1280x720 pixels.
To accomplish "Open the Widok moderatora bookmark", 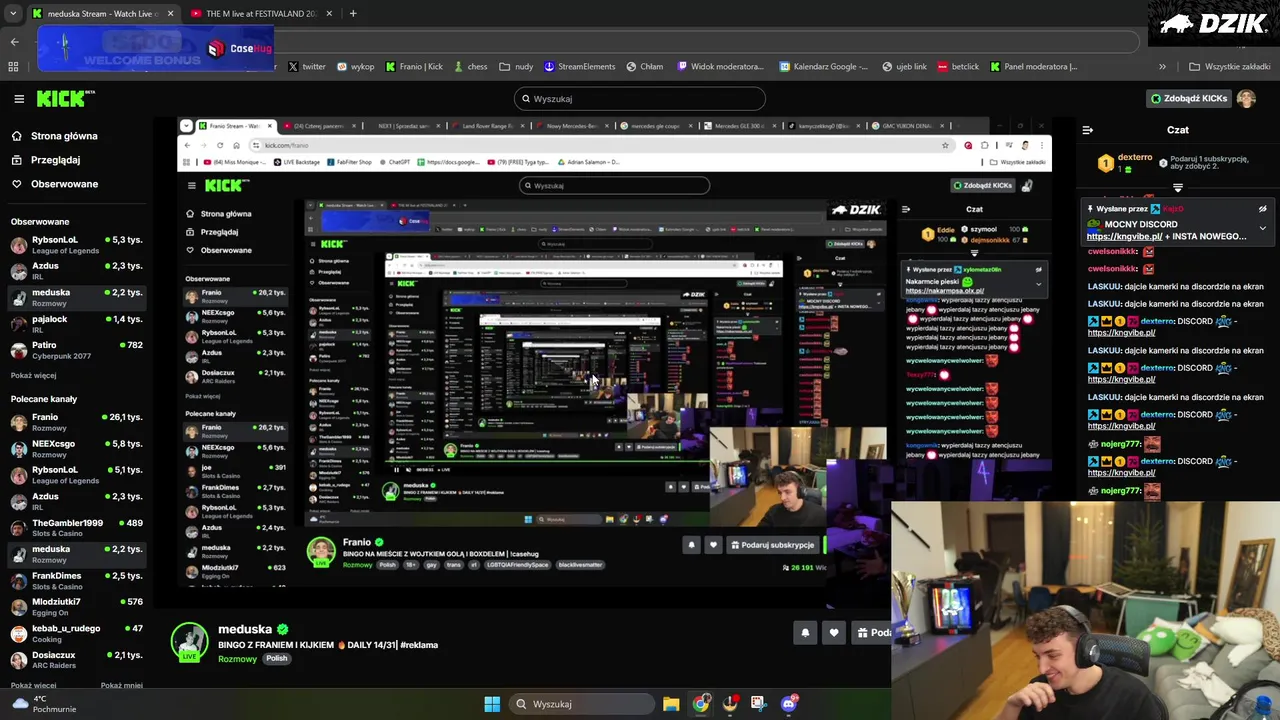I will pyautogui.click(x=720, y=67).
